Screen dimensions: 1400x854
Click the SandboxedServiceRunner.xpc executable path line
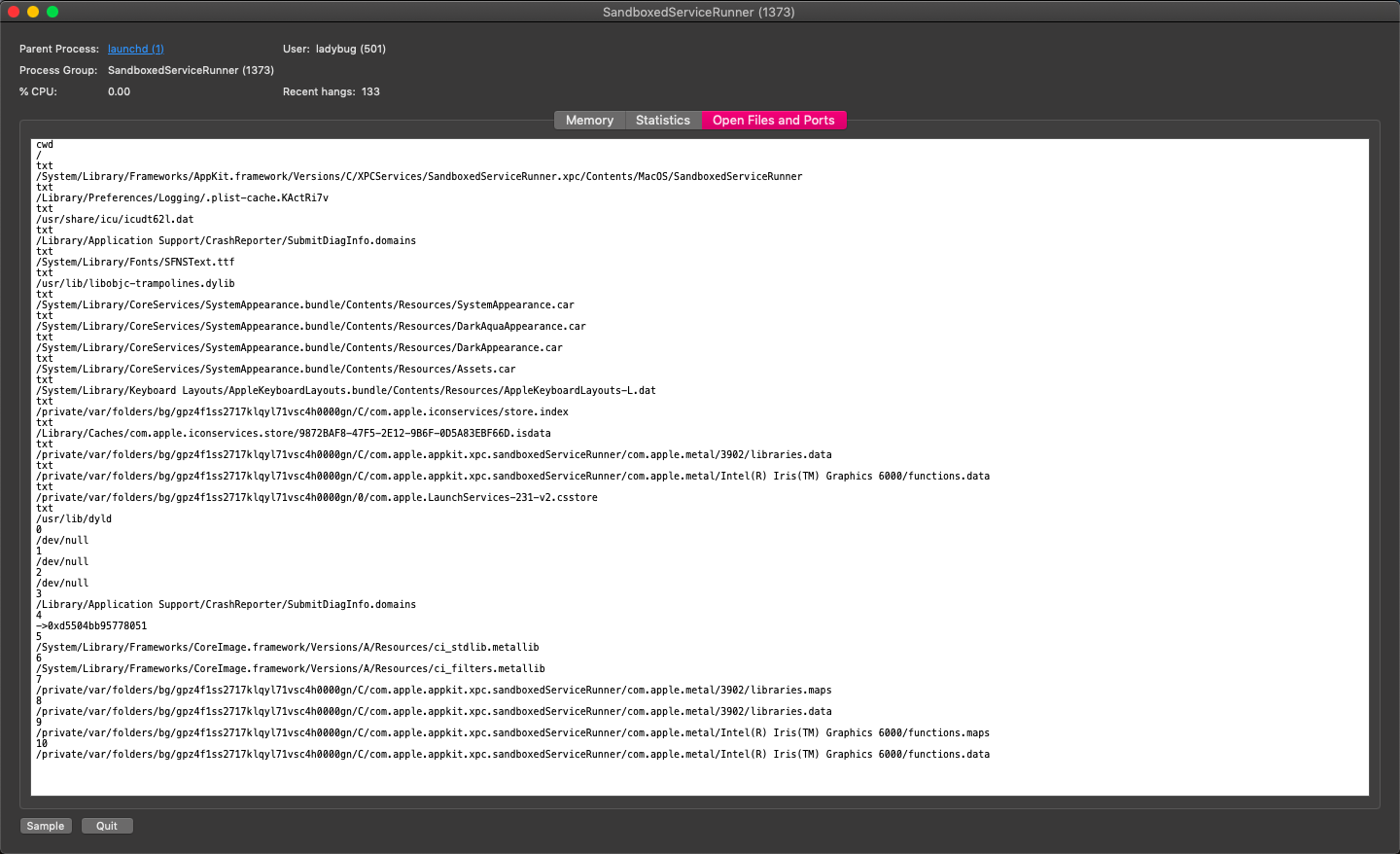[419, 177]
